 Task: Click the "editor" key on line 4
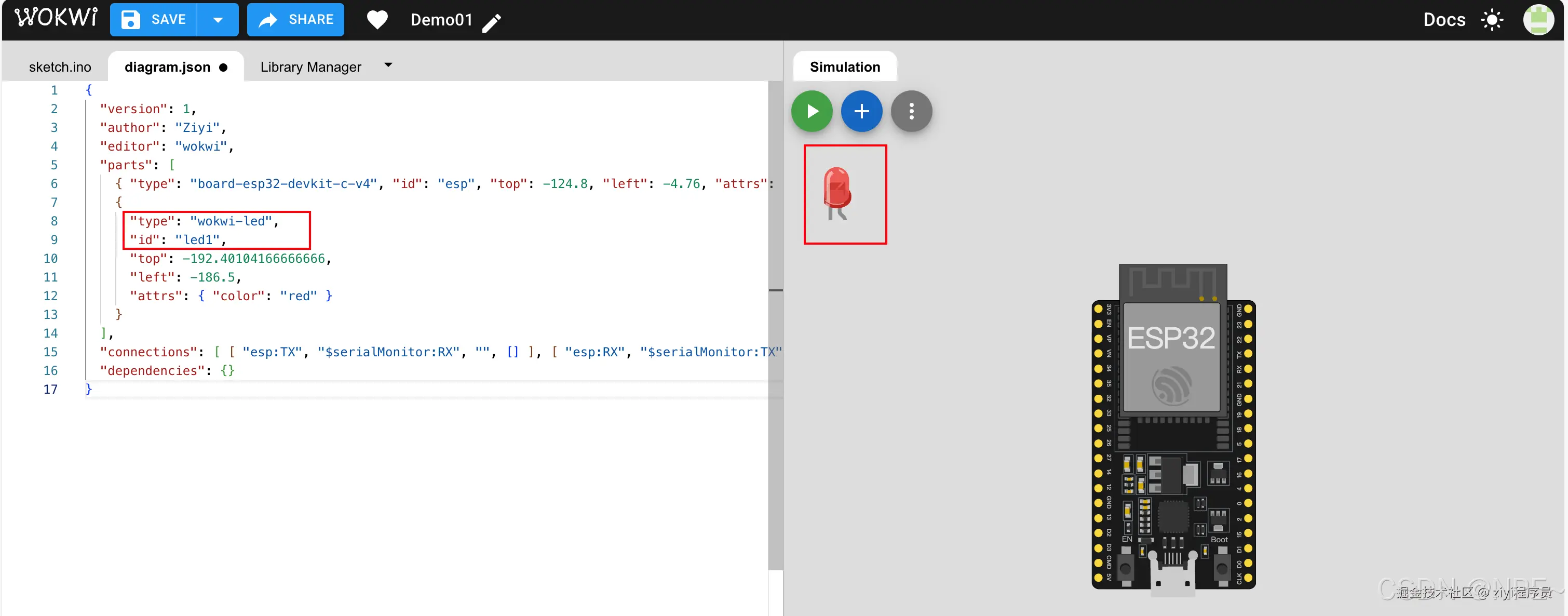(x=130, y=146)
